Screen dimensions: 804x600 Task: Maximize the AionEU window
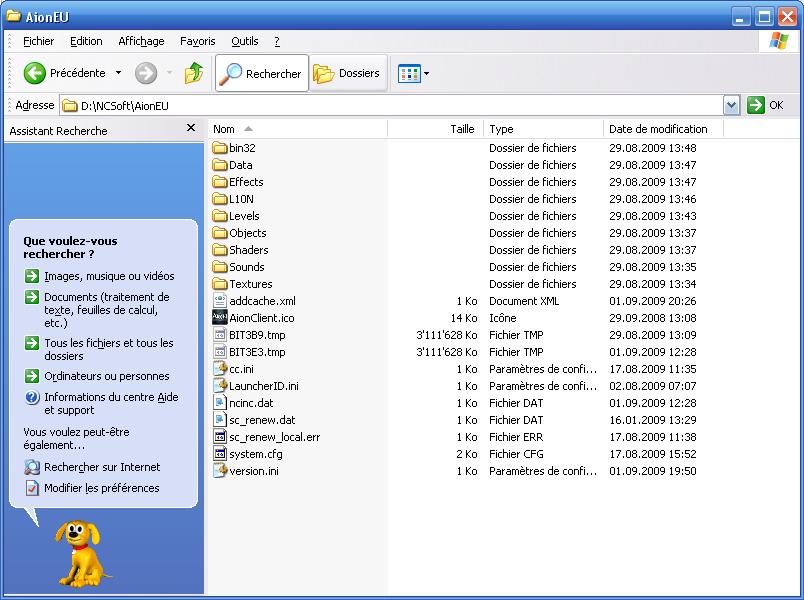click(x=764, y=17)
